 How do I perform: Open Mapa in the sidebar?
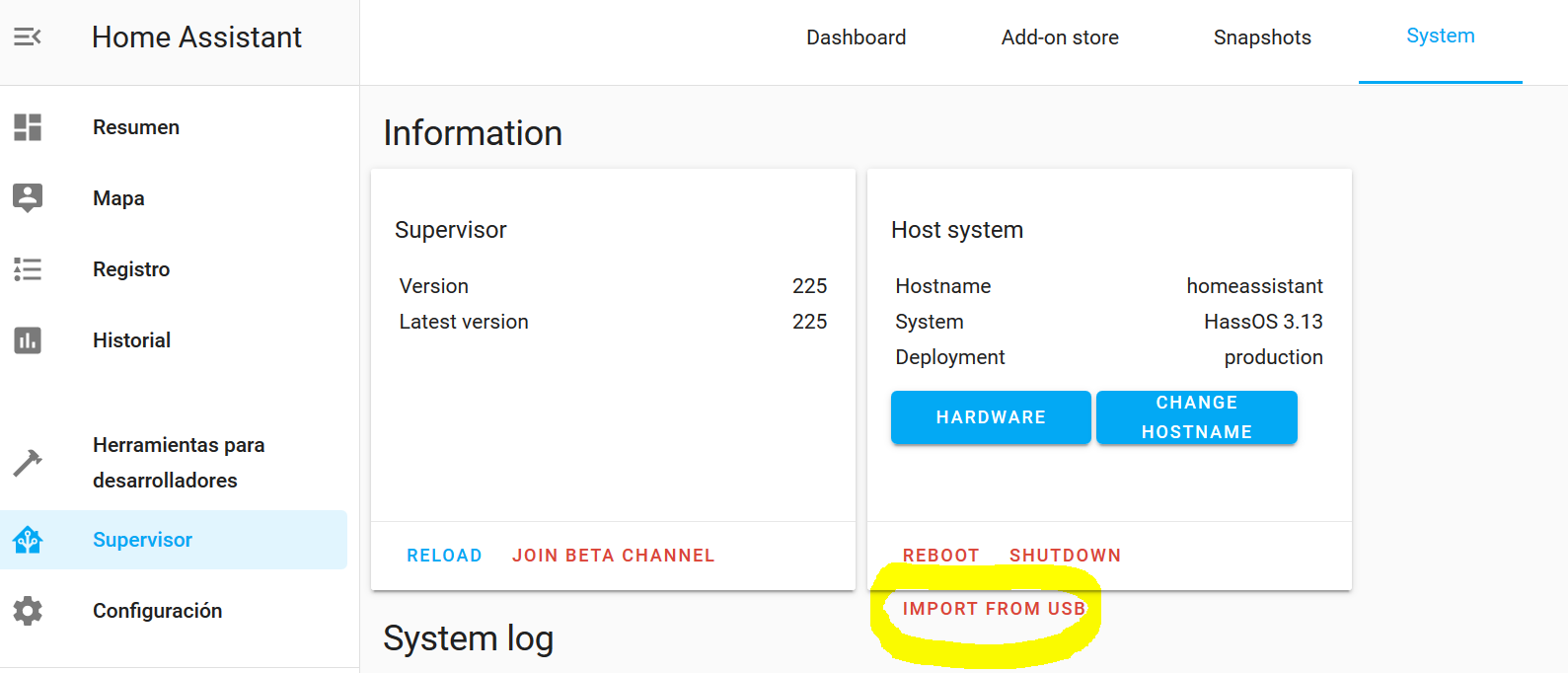coord(174,198)
